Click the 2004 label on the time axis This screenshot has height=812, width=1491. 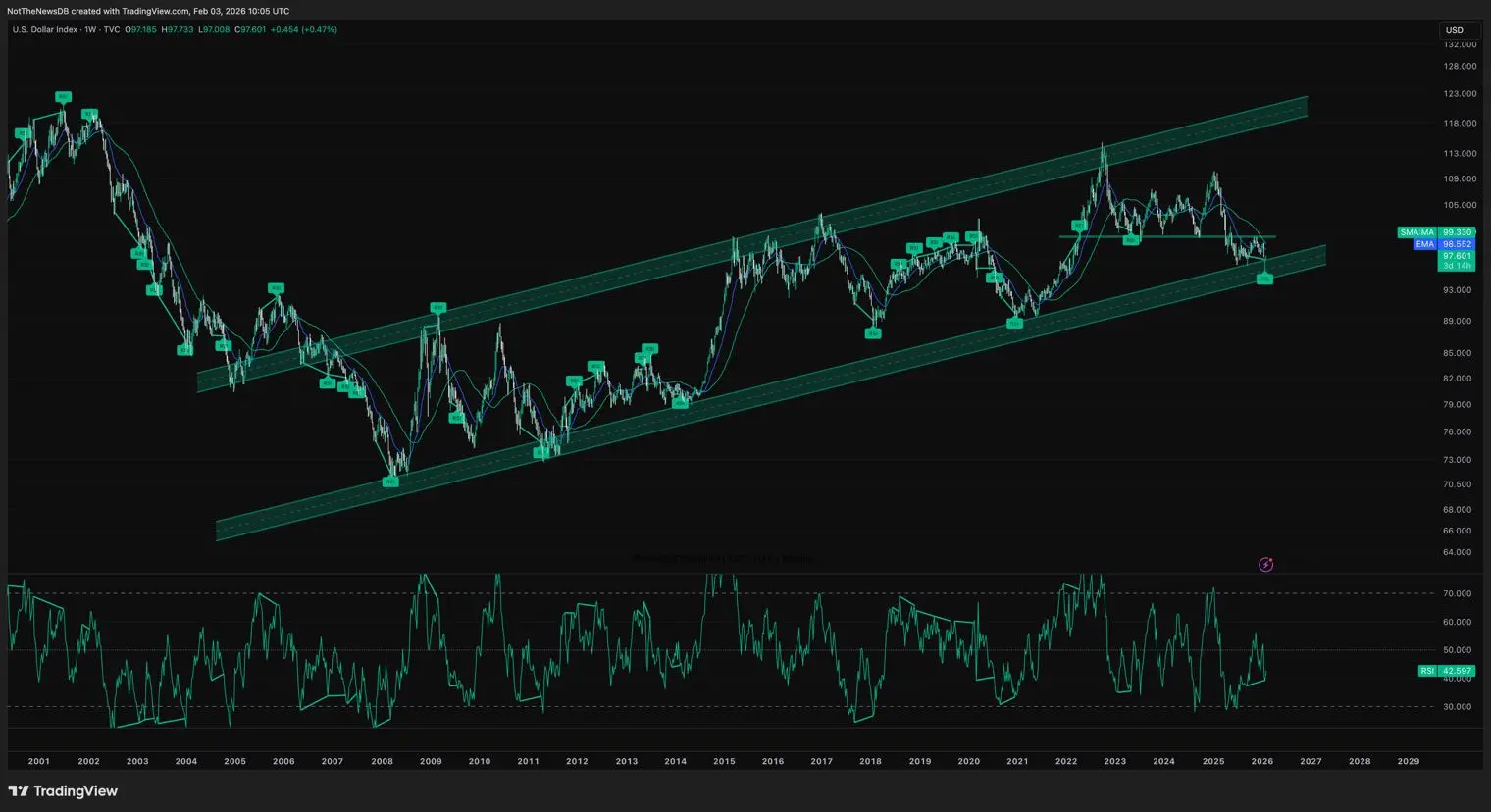[186, 761]
